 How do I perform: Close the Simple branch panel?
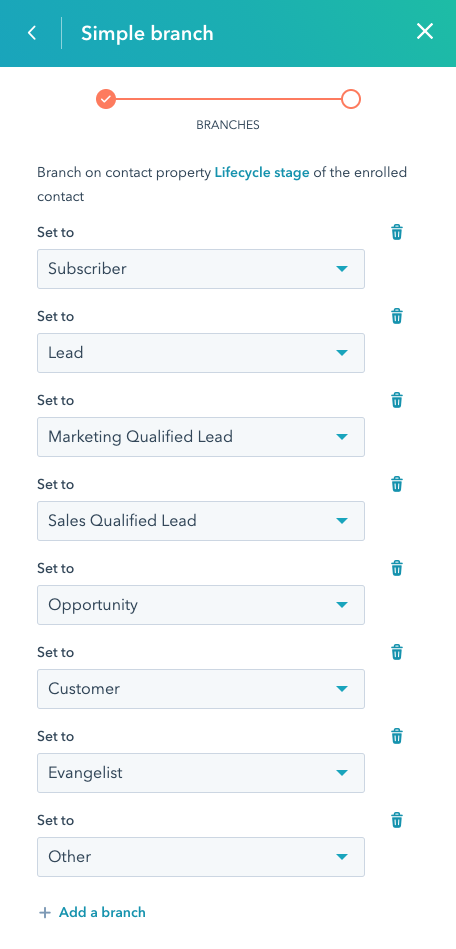point(425,32)
